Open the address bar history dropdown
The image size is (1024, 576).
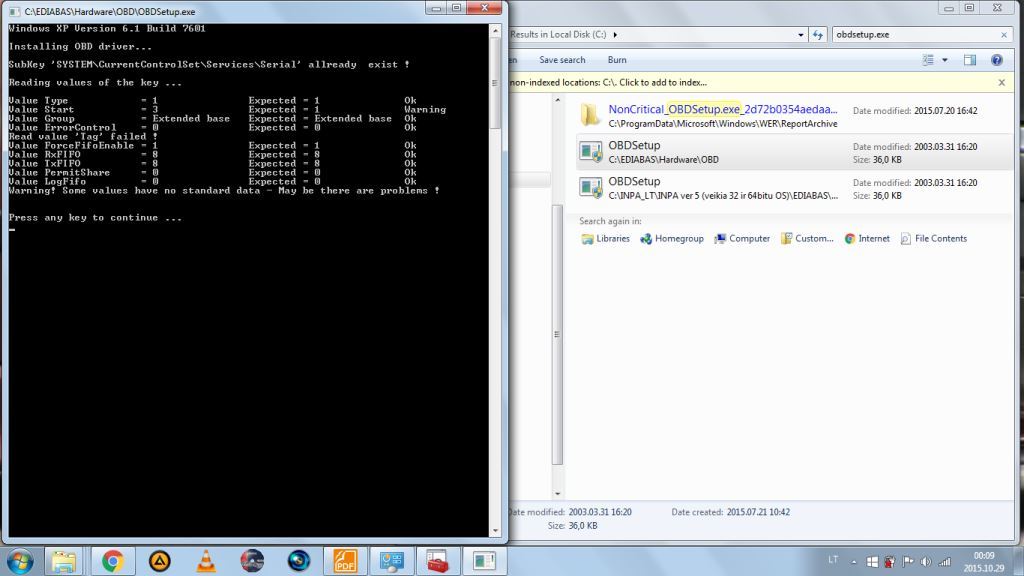pos(802,34)
